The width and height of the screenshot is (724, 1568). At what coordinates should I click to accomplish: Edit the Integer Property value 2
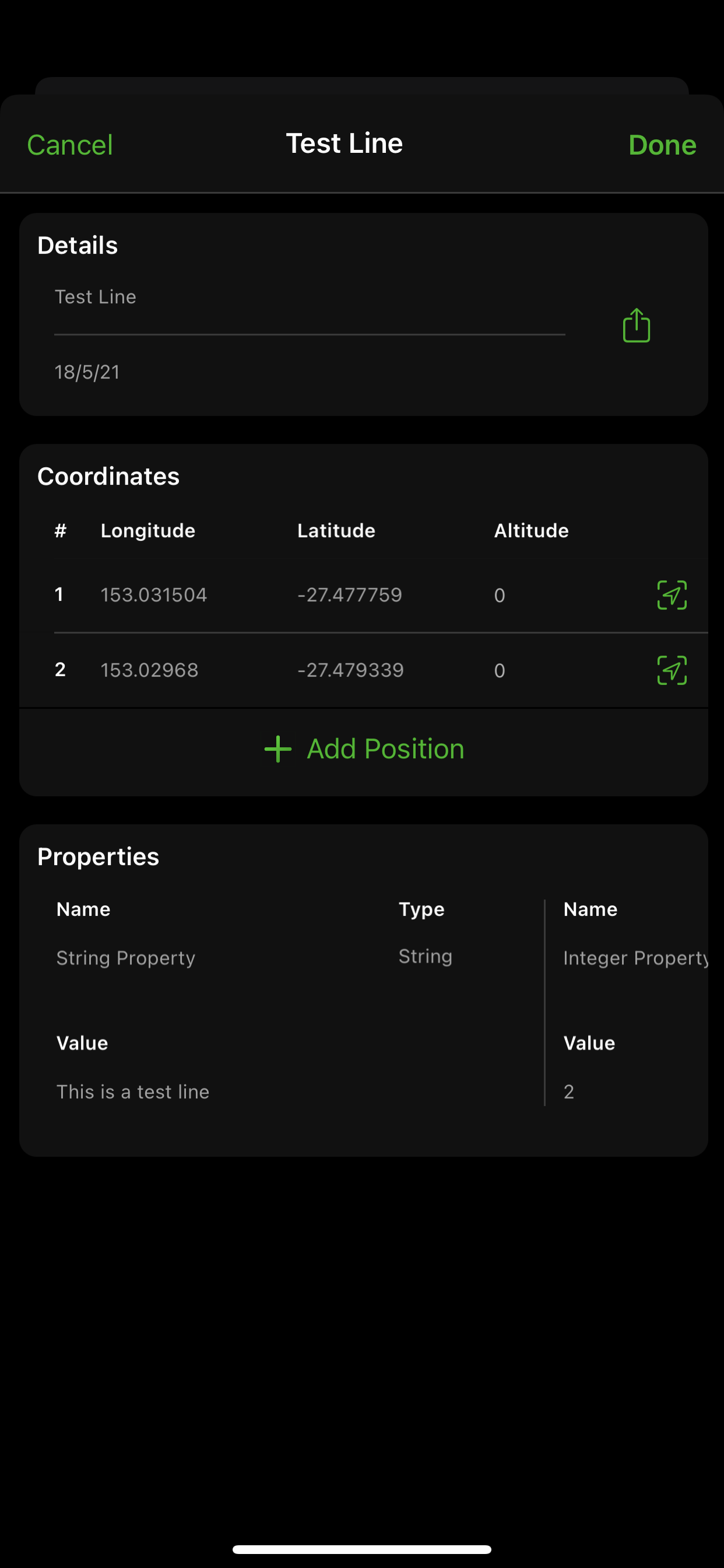[569, 1092]
